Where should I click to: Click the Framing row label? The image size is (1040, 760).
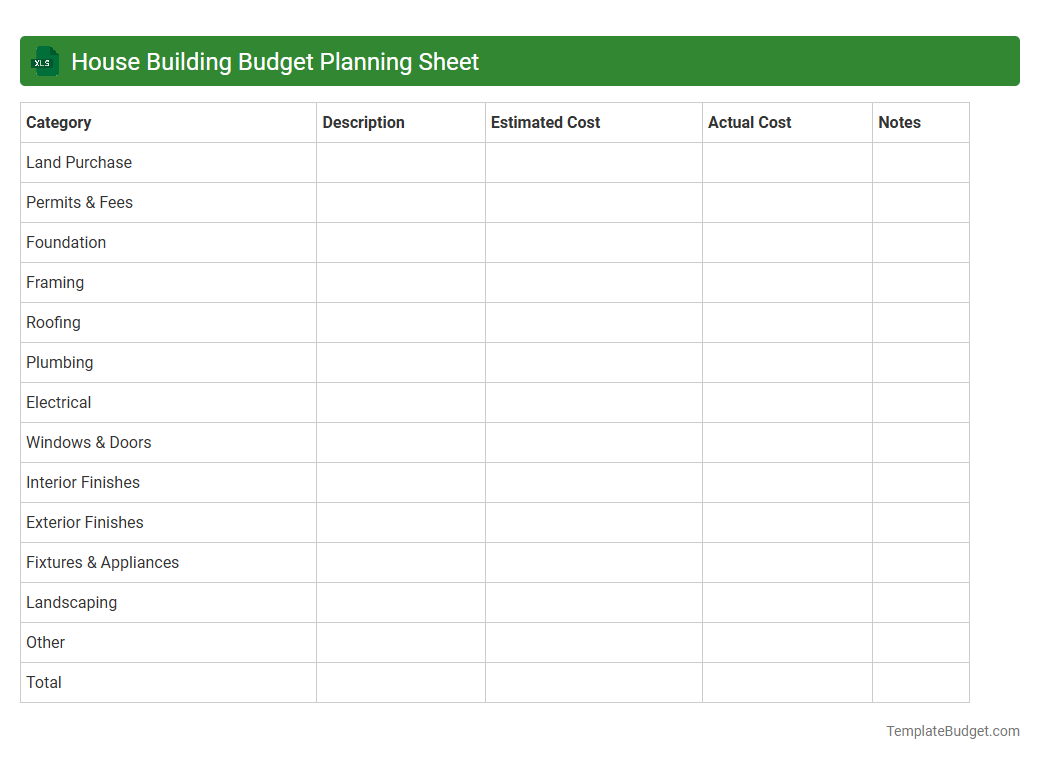point(55,282)
